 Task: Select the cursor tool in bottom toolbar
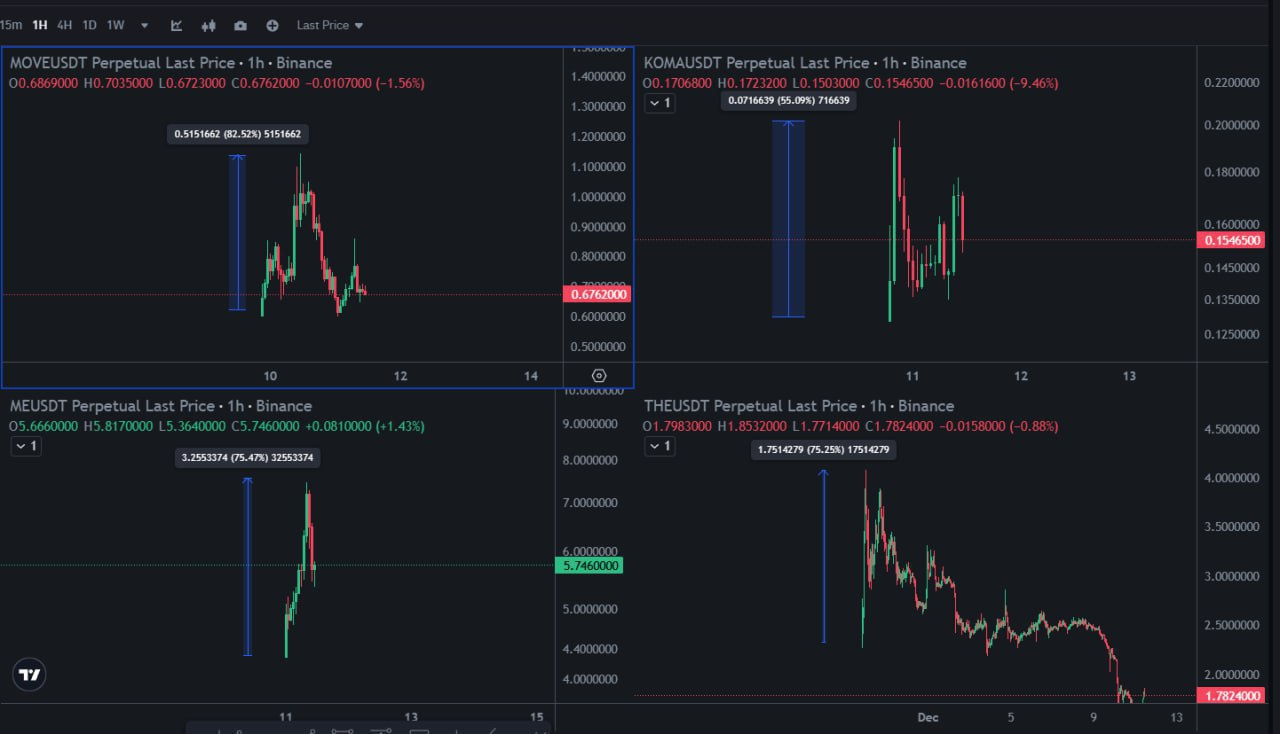[x=219, y=731]
